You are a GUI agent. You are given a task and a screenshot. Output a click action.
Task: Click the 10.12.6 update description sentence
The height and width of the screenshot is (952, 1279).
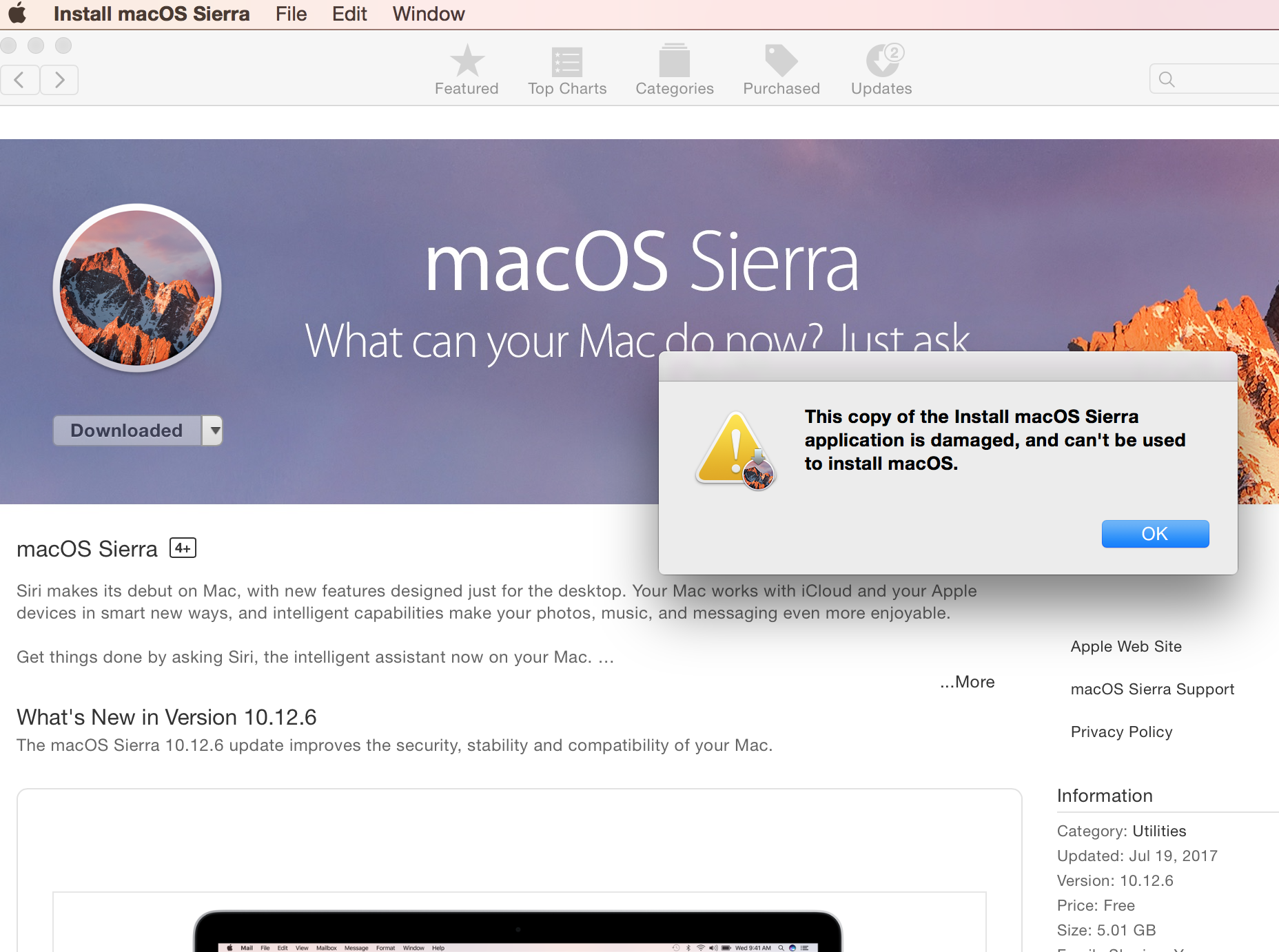point(395,745)
